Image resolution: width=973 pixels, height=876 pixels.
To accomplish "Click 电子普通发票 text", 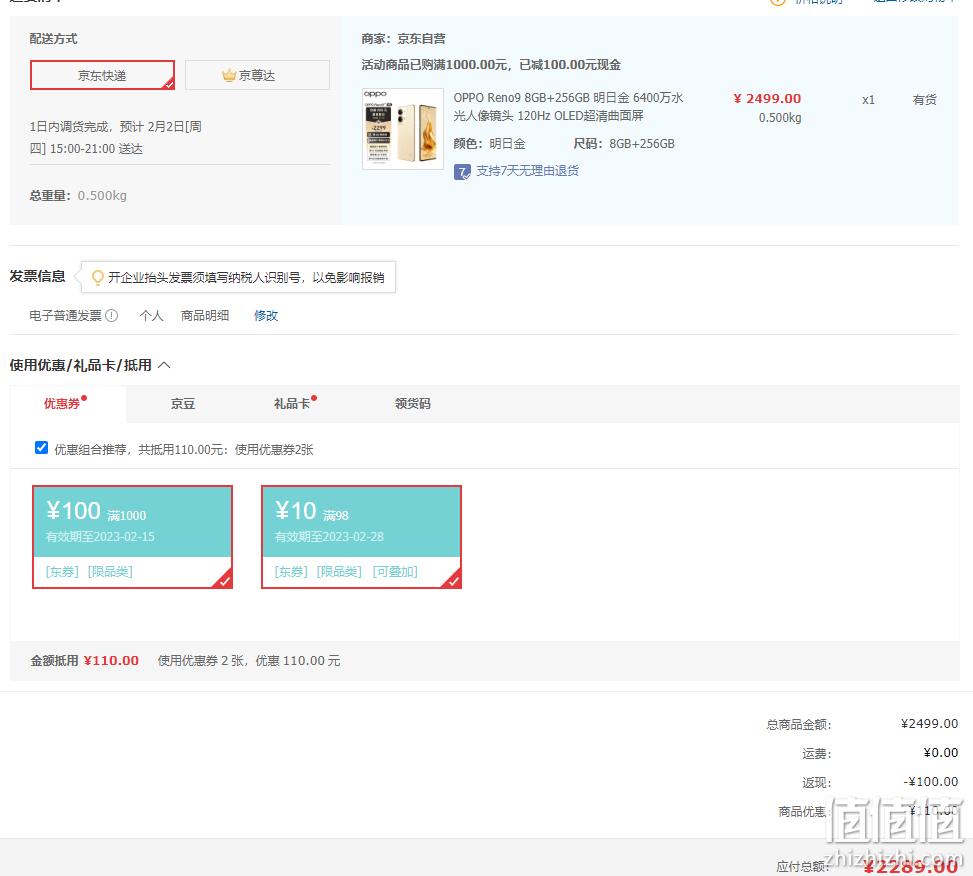I will point(65,315).
